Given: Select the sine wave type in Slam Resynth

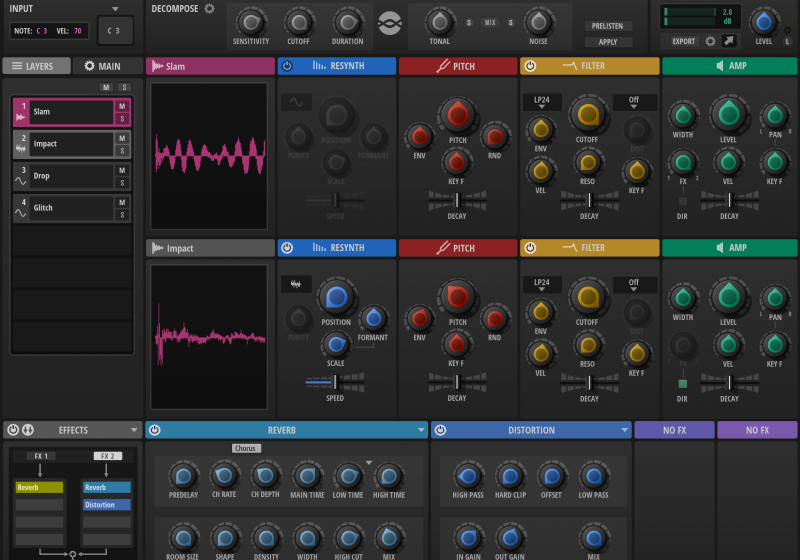Looking at the screenshot, I should 296,102.
